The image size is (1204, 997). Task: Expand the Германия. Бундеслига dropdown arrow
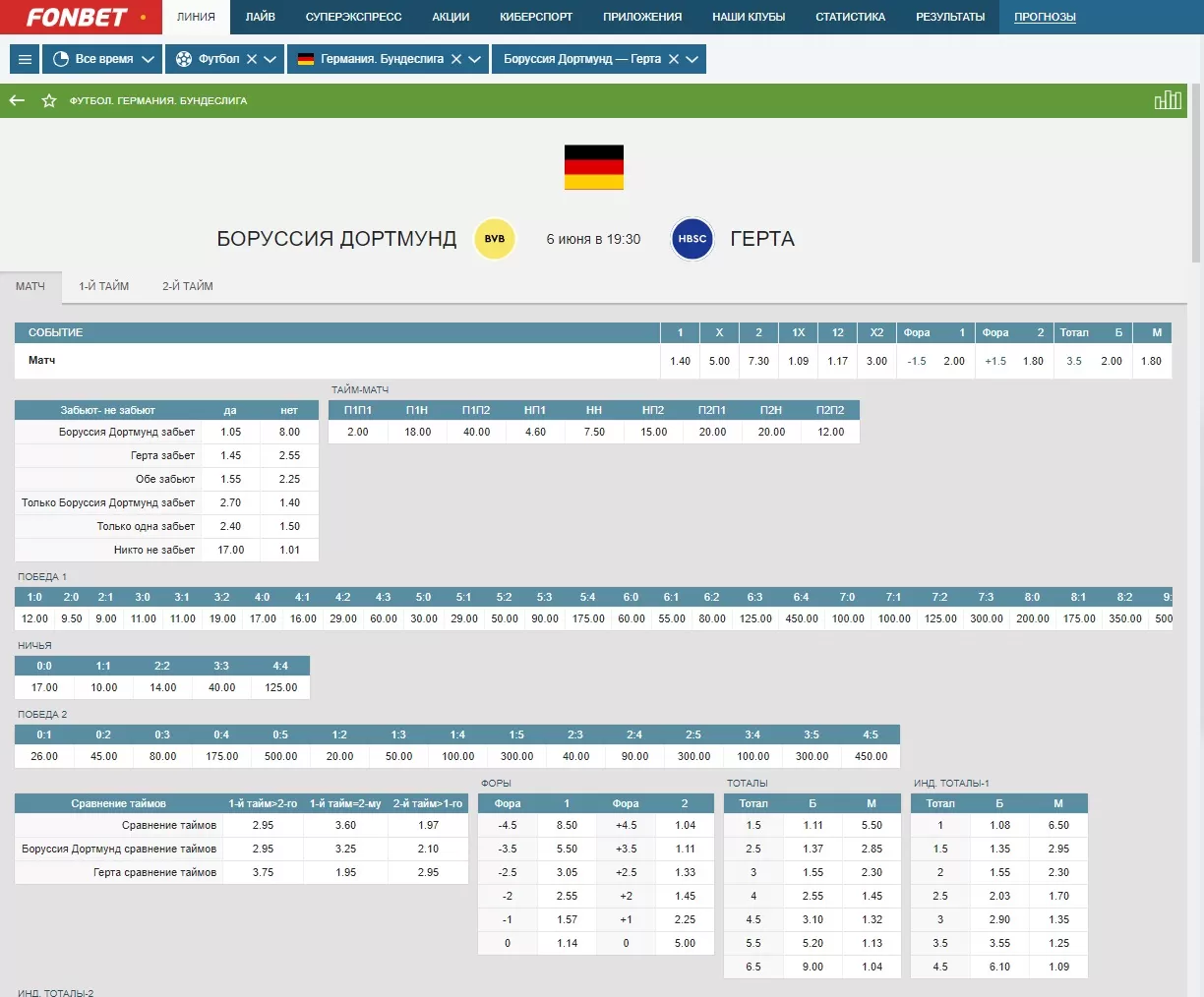[475, 59]
